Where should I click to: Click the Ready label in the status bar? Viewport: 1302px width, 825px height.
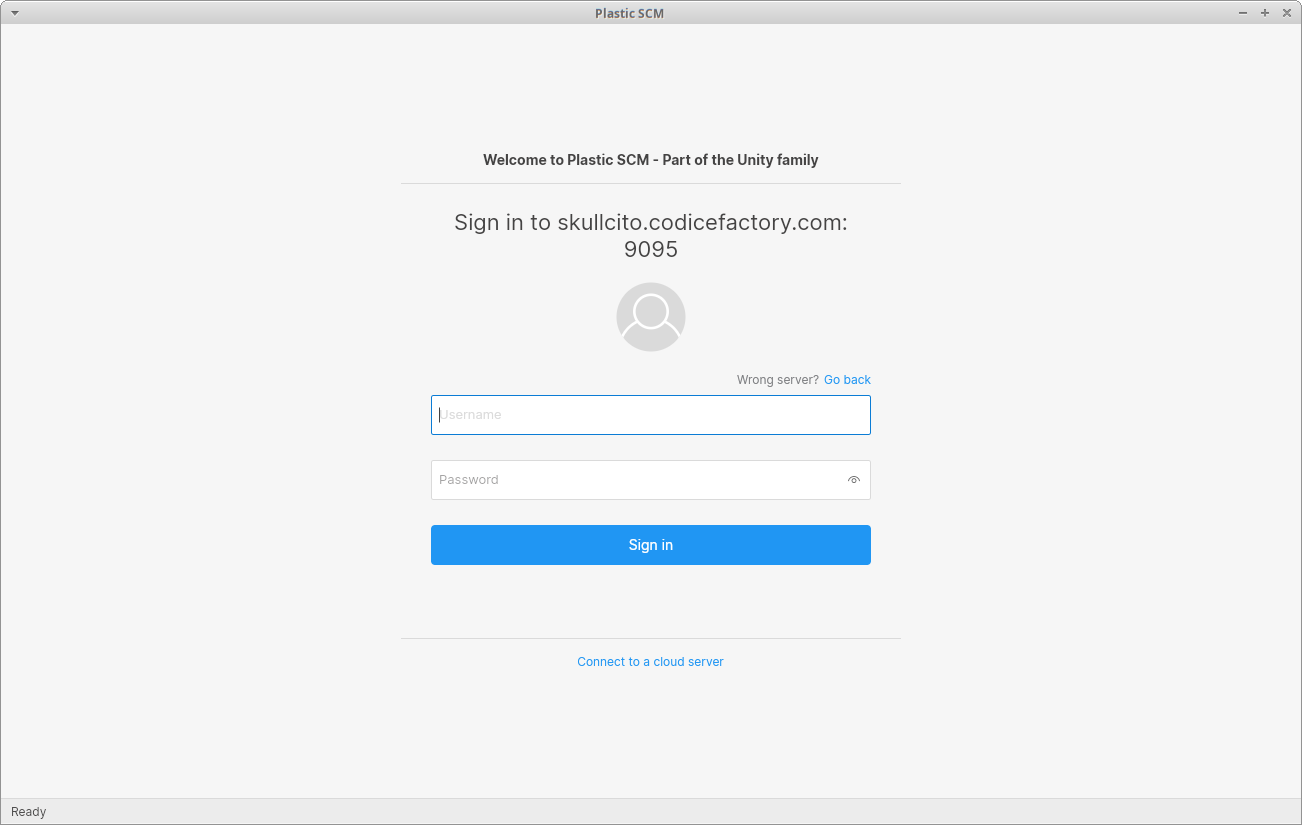(27, 811)
